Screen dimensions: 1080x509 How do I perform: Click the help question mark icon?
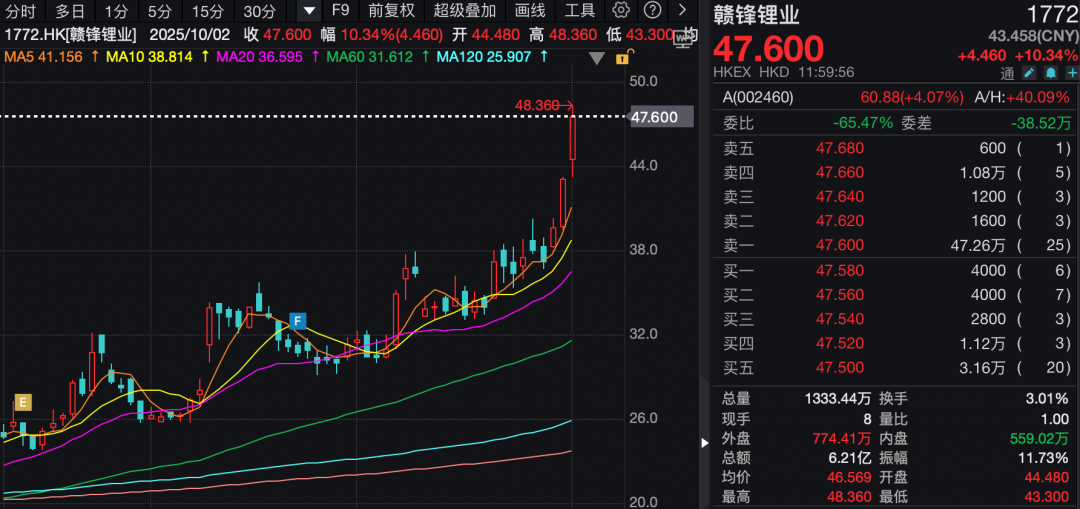652,11
